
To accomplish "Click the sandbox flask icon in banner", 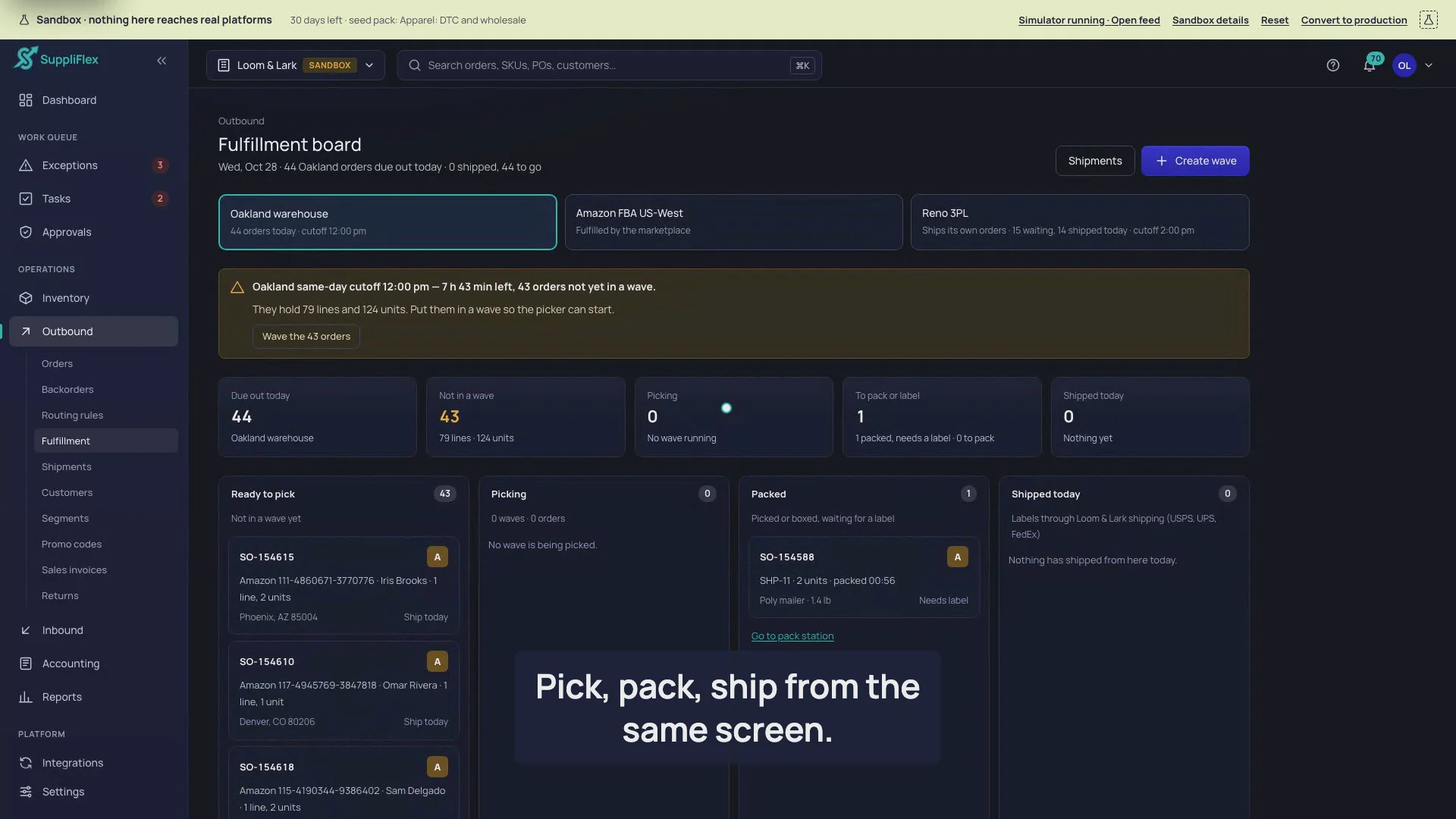I will 1428,20.
